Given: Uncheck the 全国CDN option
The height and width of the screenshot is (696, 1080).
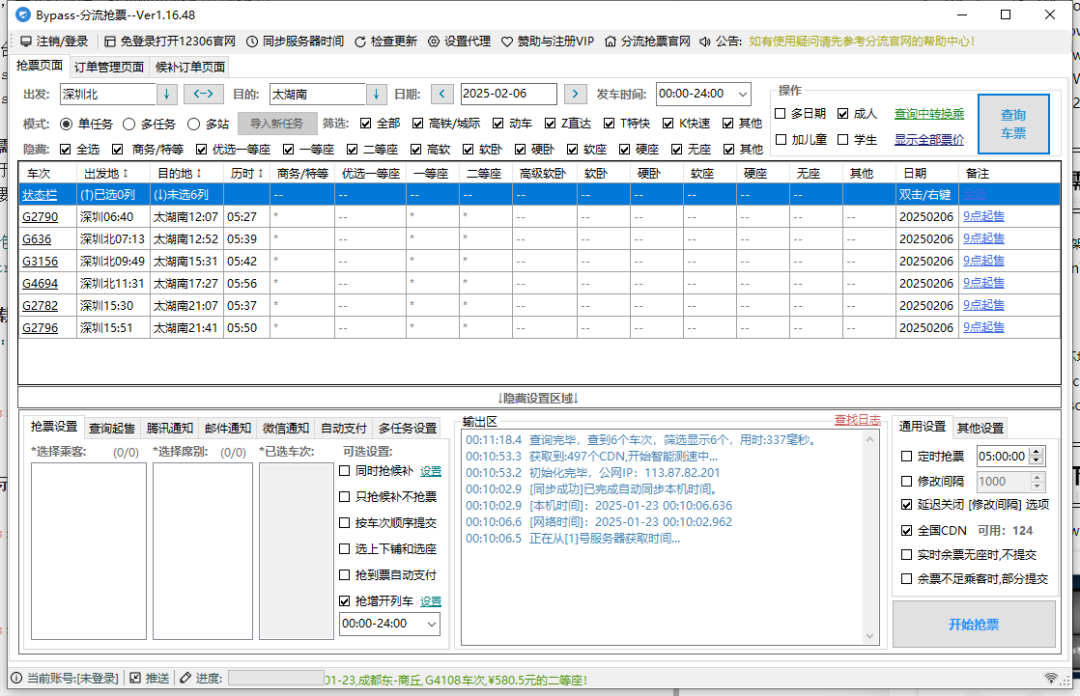Looking at the screenshot, I should (x=907, y=531).
